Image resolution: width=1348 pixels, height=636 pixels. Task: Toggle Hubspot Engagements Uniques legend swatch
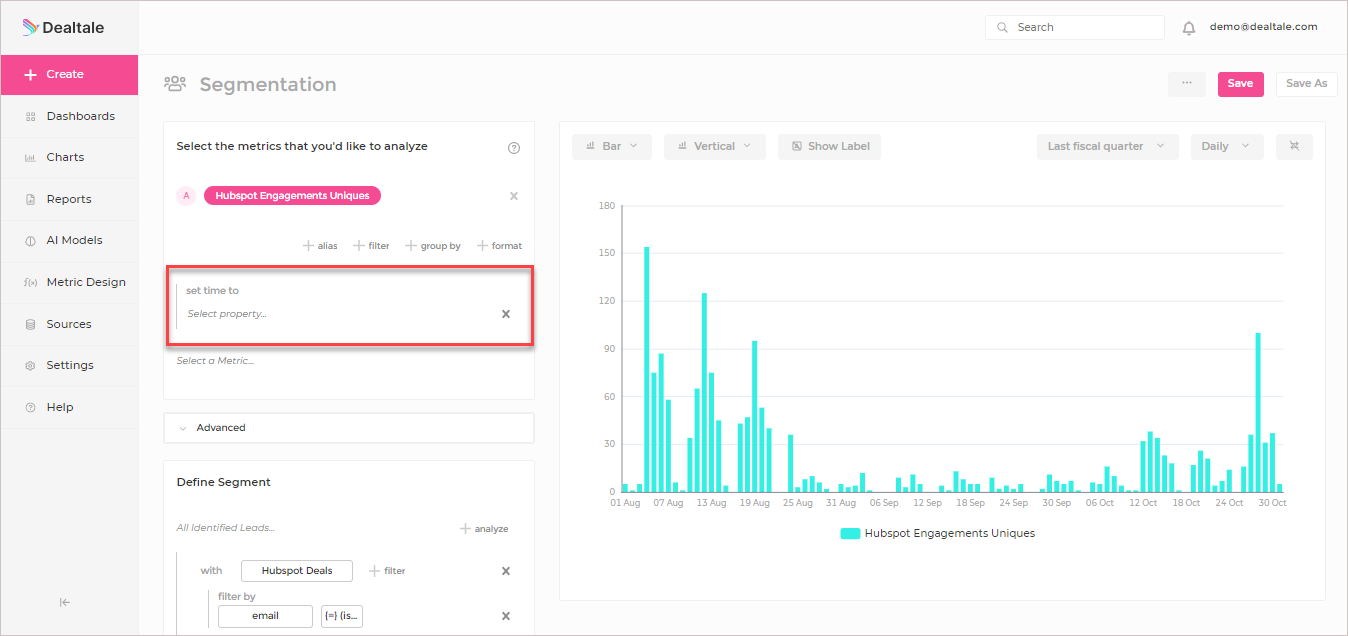coord(850,534)
